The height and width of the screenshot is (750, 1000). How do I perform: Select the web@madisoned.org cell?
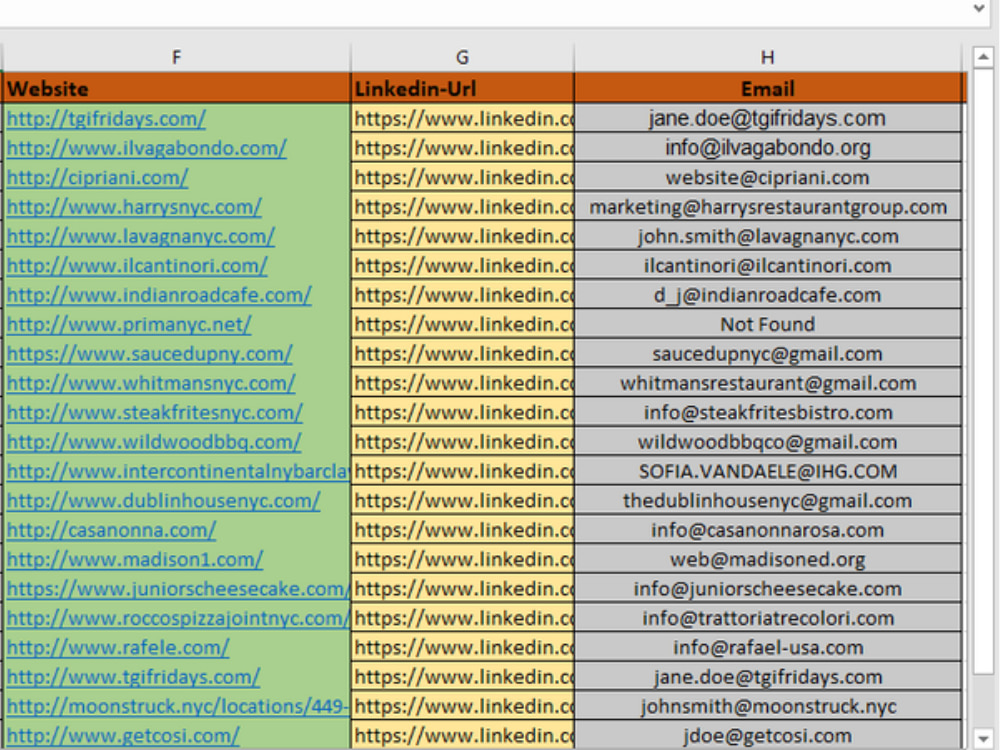[x=768, y=559]
